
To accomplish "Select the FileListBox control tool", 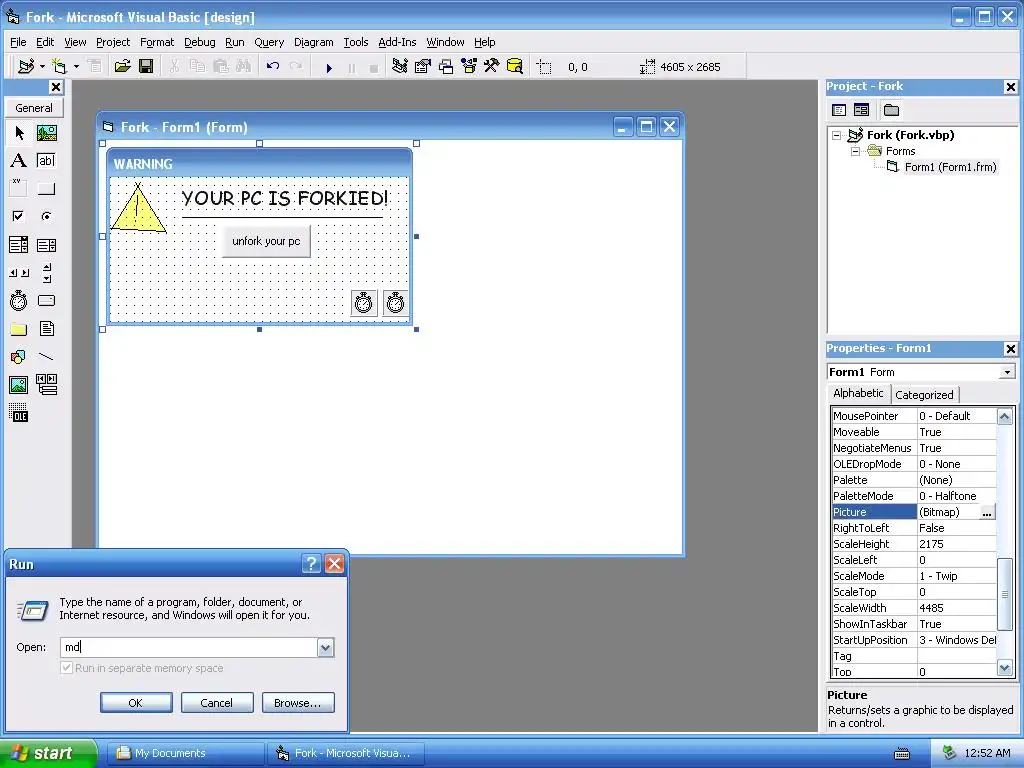I will 46,328.
